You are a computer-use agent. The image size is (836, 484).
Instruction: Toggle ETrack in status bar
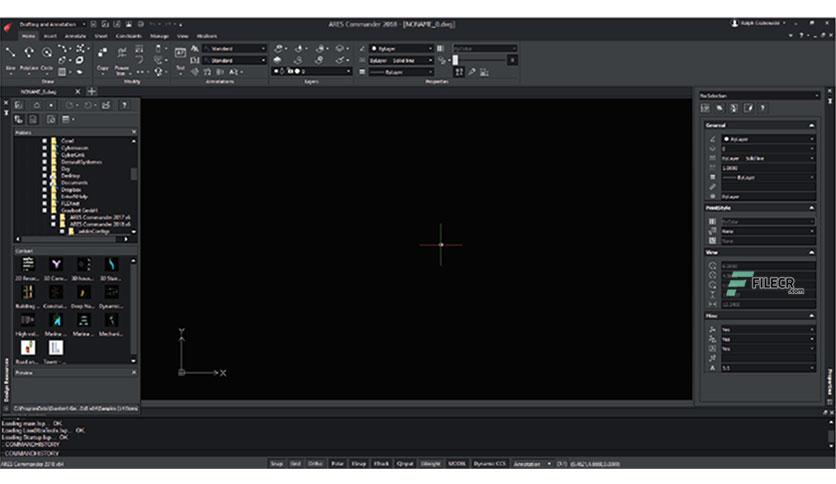click(x=381, y=464)
